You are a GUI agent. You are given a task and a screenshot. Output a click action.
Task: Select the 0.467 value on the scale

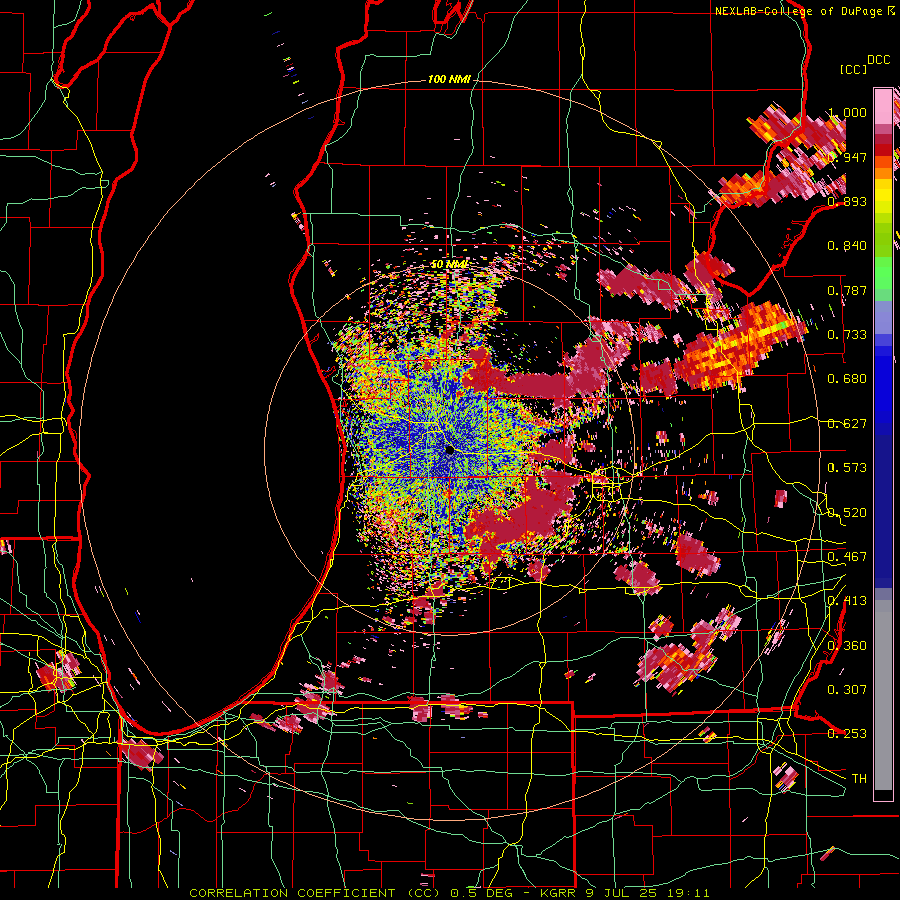847,557
